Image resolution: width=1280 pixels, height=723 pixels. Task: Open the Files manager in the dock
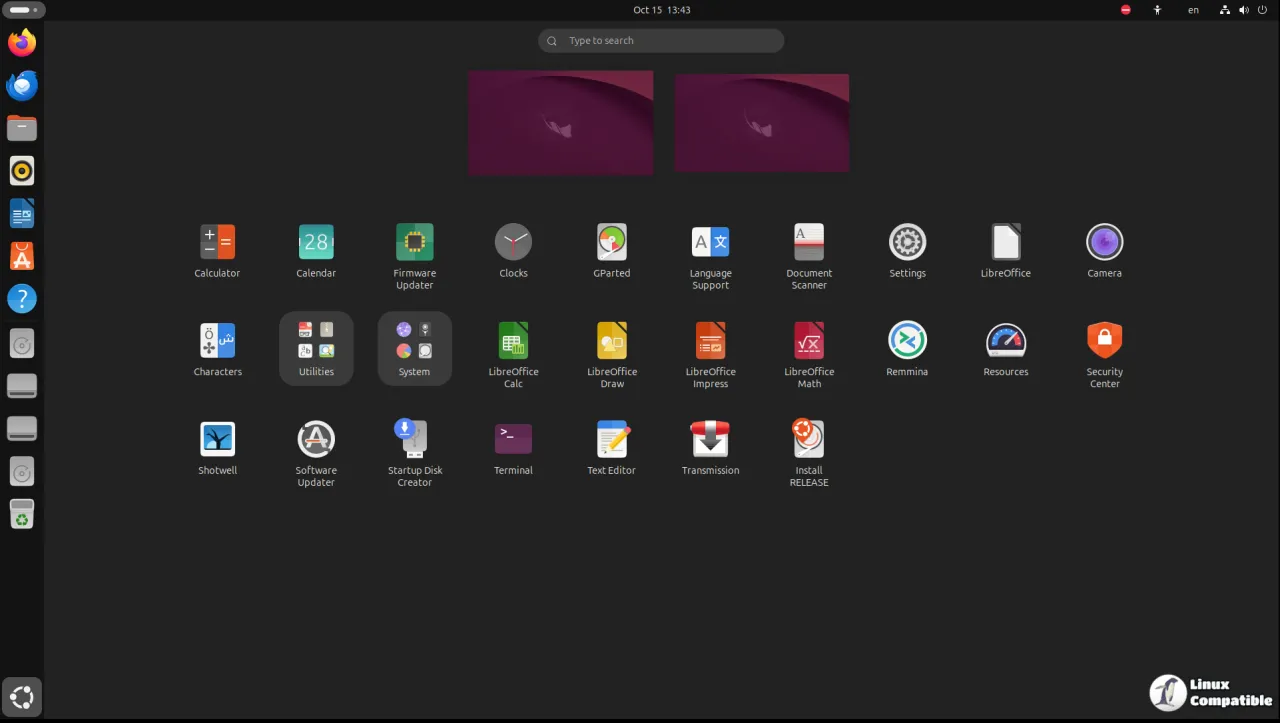[x=22, y=128]
